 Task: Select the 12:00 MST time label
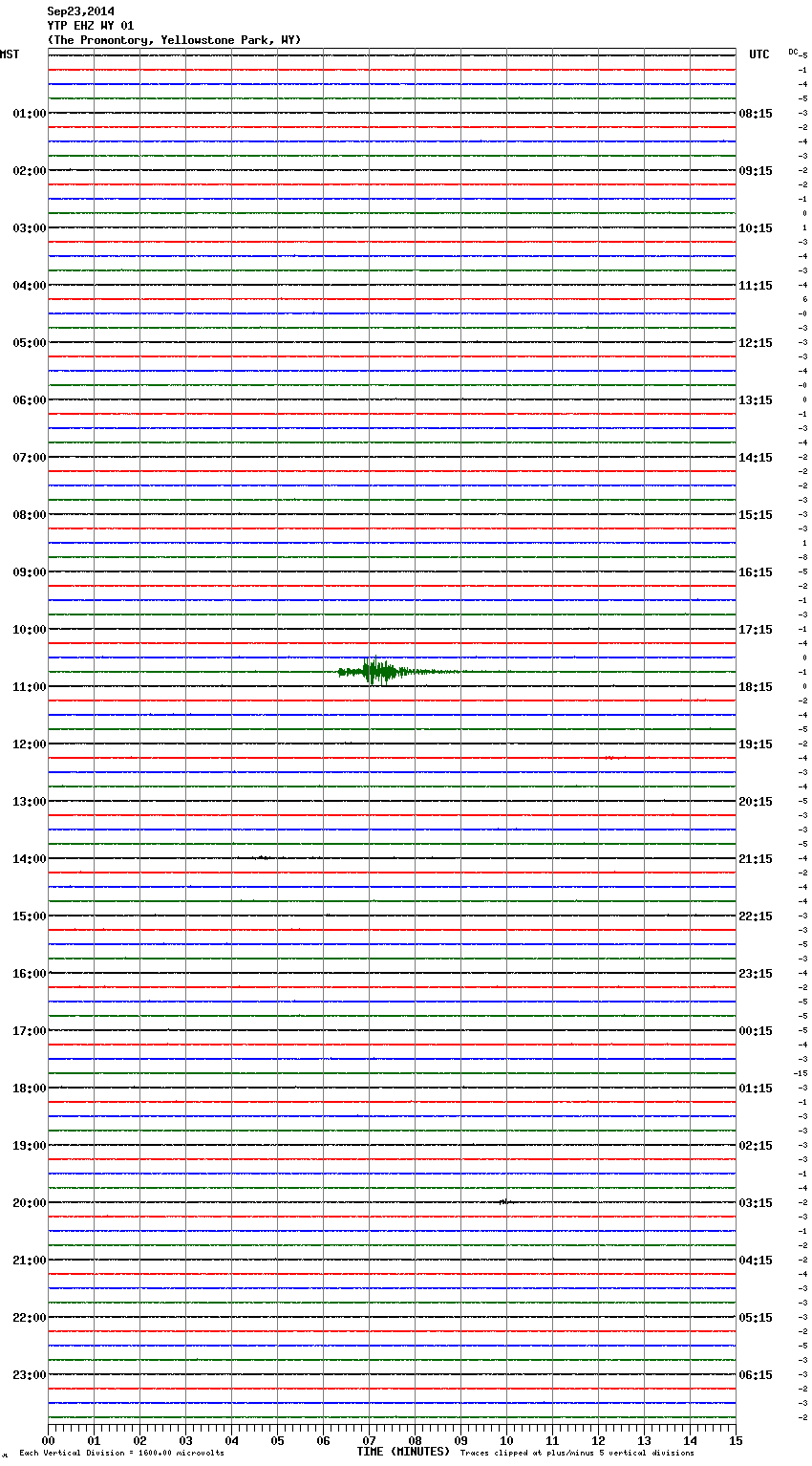click(x=30, y=744)
